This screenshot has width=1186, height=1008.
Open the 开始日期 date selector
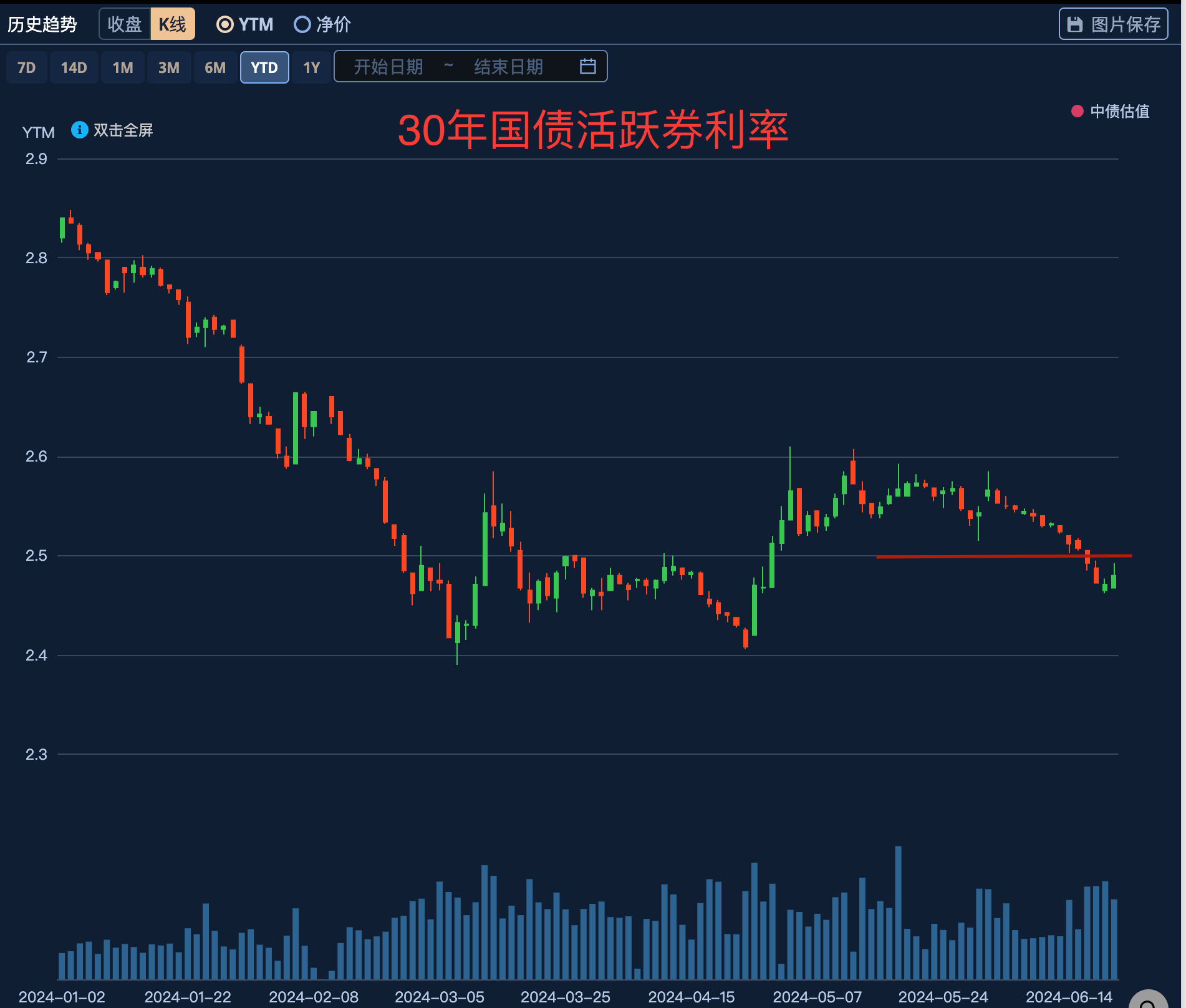coord(388,66)
